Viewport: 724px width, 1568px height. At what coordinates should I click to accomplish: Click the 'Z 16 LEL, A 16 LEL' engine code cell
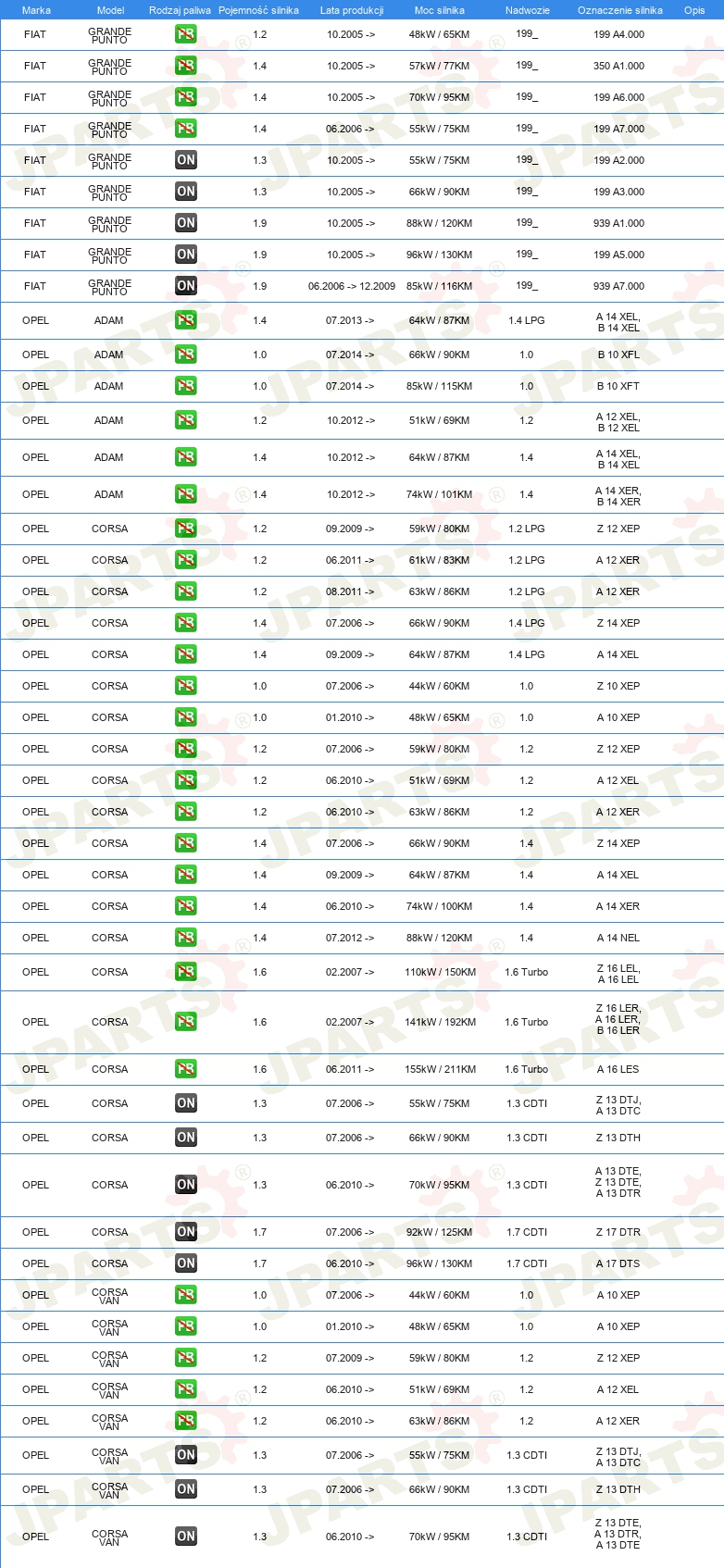click(618, 974)
